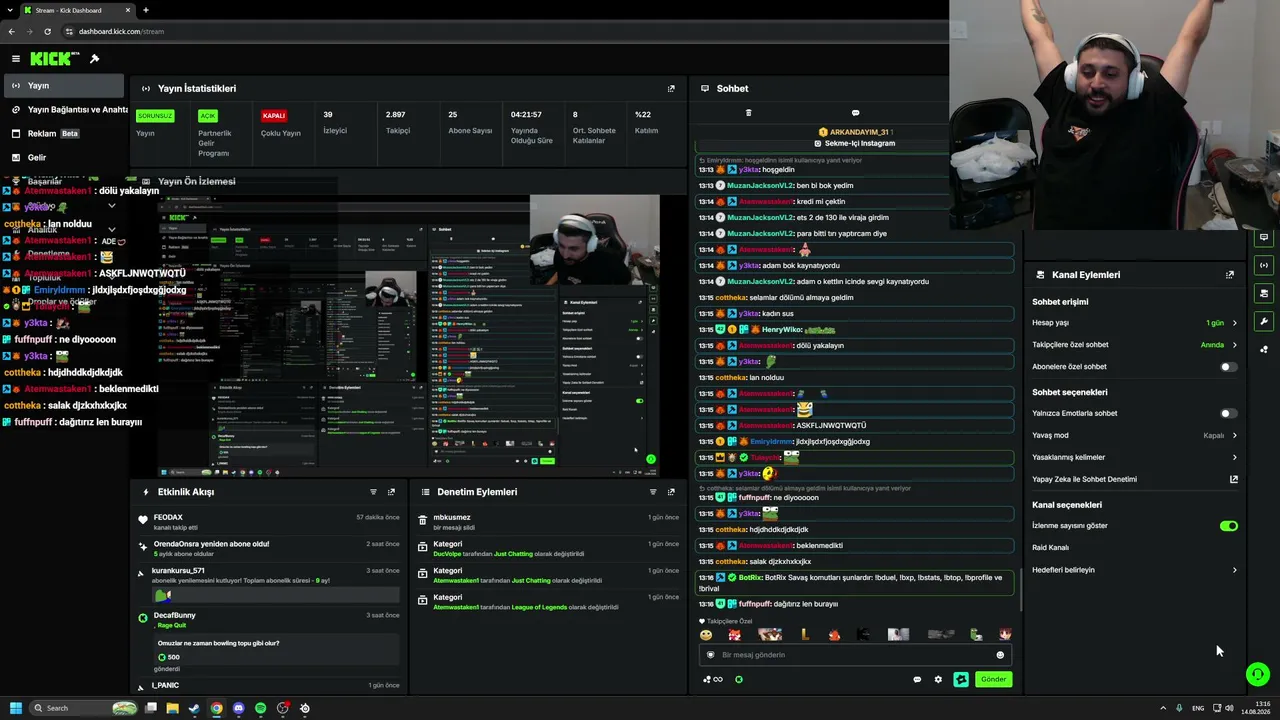The width and height of the screenshot is (1280, 720).
Task: Click the speech bubble icon atop the chat
Action: (855, 113)
